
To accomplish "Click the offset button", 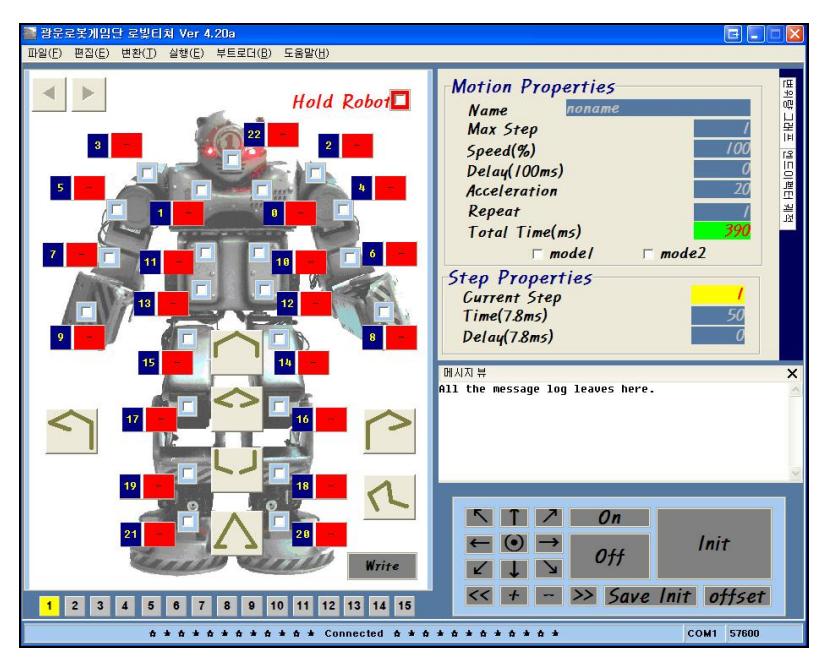I will click(737, 596).
